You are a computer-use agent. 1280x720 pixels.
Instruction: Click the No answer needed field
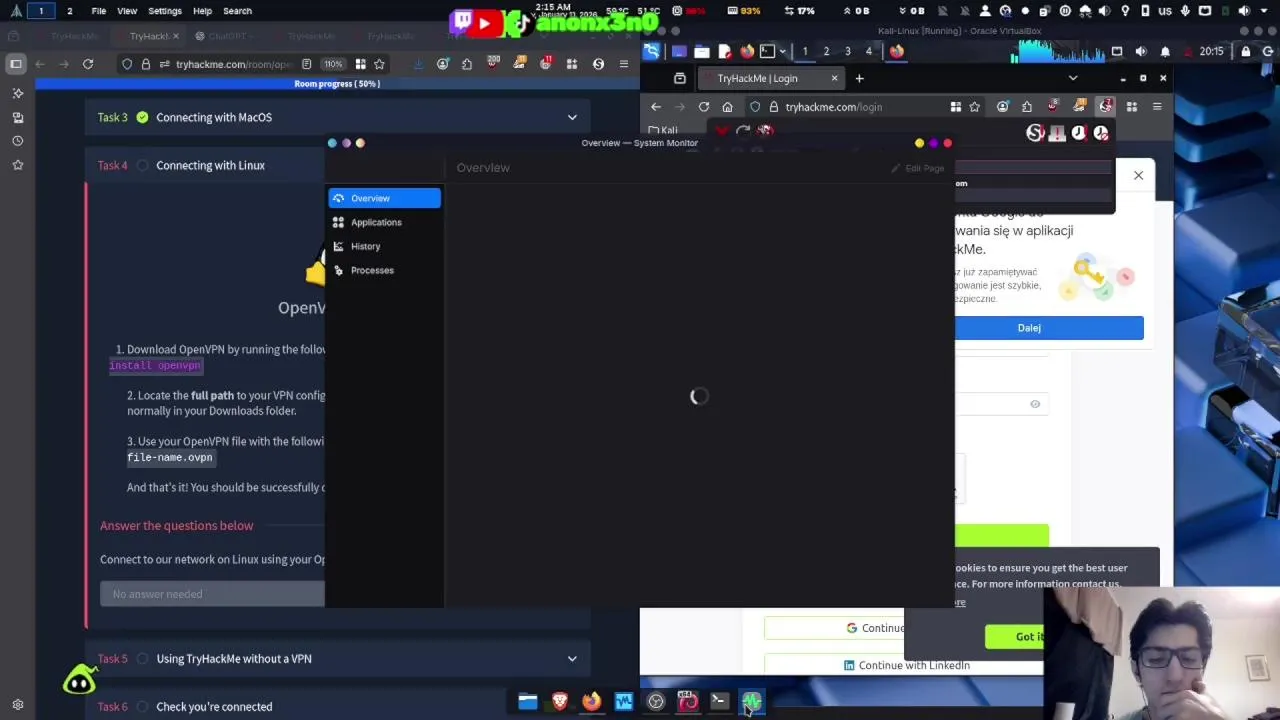(212, 594)
